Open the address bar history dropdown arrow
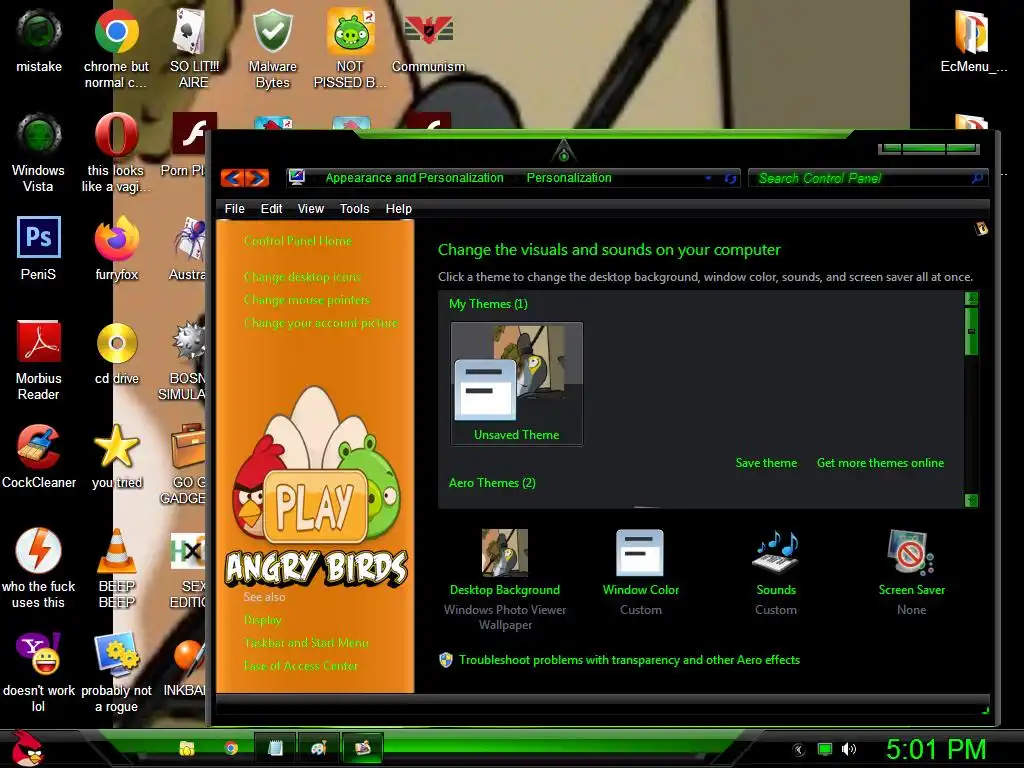 [x=708, y=178]
